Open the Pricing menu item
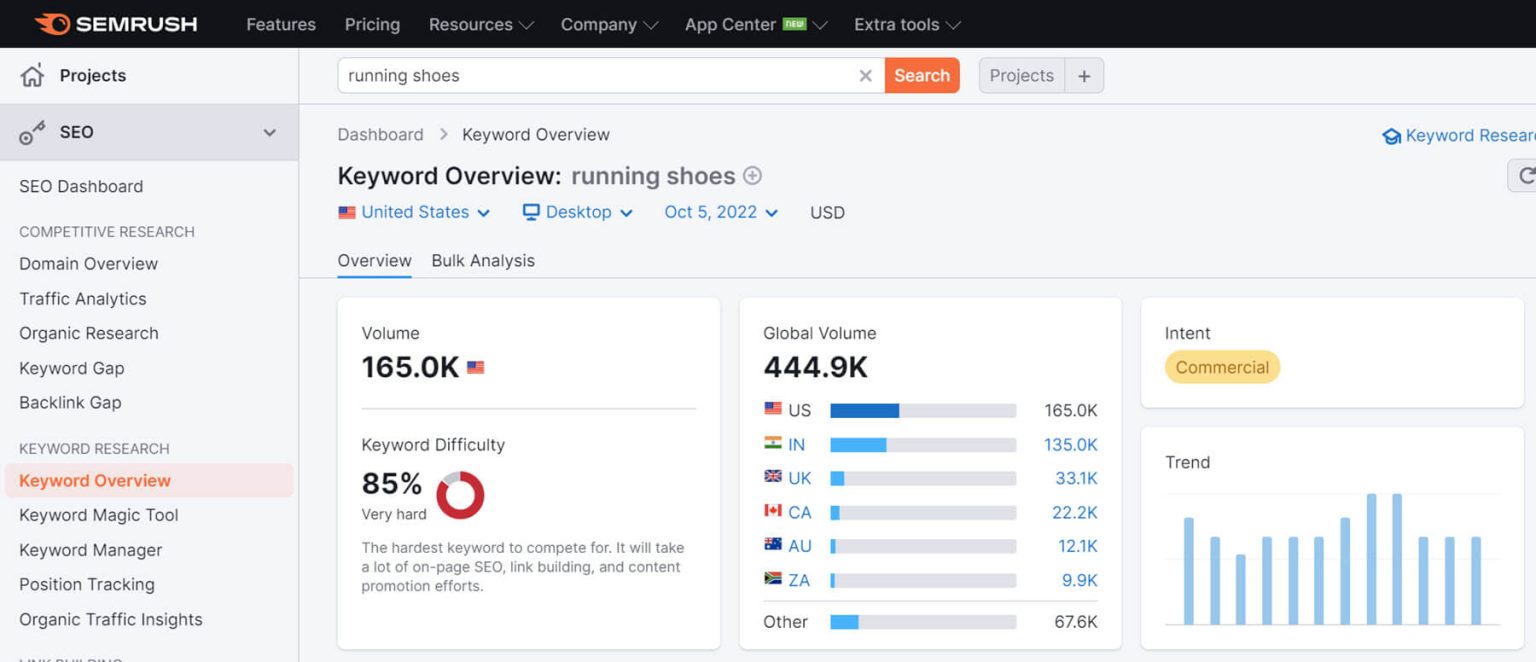Image resolution: width=1536 pixels, height=662 pixels. point(372,24)
